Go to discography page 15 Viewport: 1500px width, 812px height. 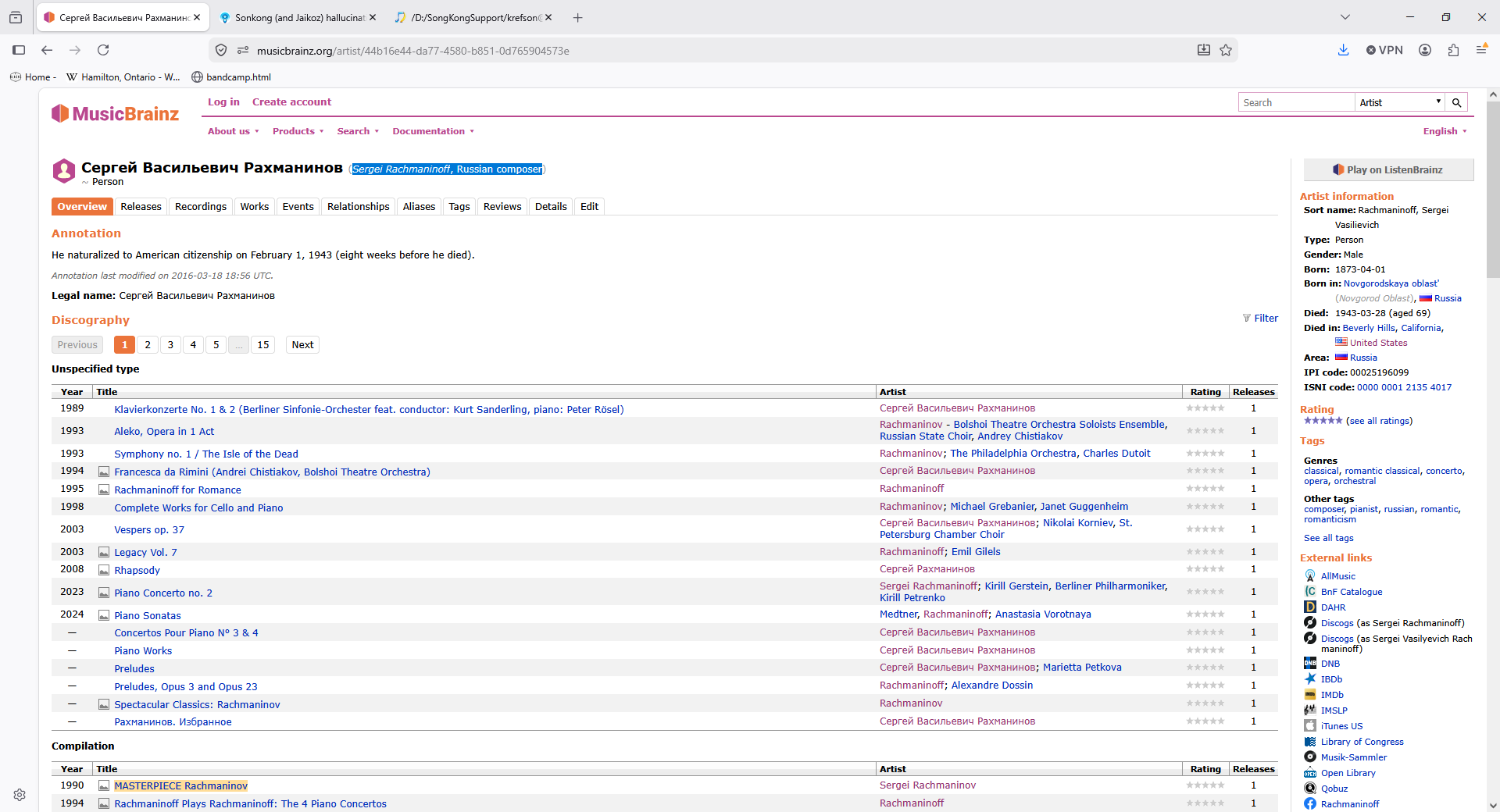[263, 345]
